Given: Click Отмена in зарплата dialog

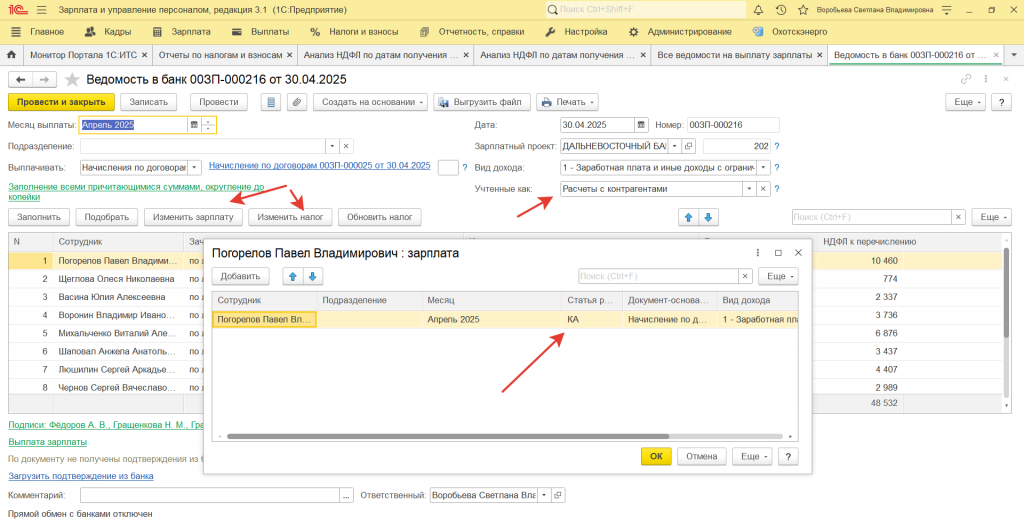Looking at the screenshot, I should coord(701,456).
